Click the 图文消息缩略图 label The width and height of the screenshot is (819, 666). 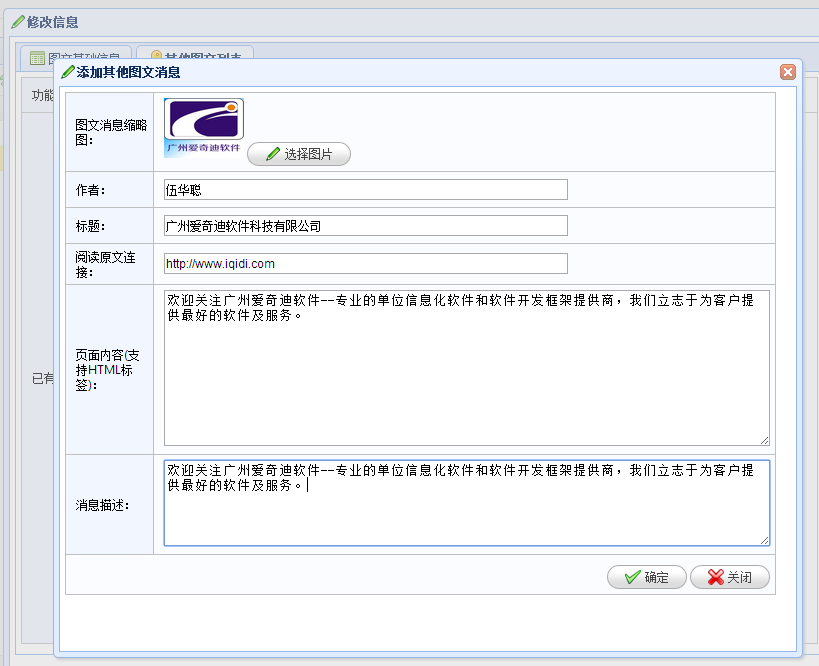pyautogui.click(x=111, y=132)
